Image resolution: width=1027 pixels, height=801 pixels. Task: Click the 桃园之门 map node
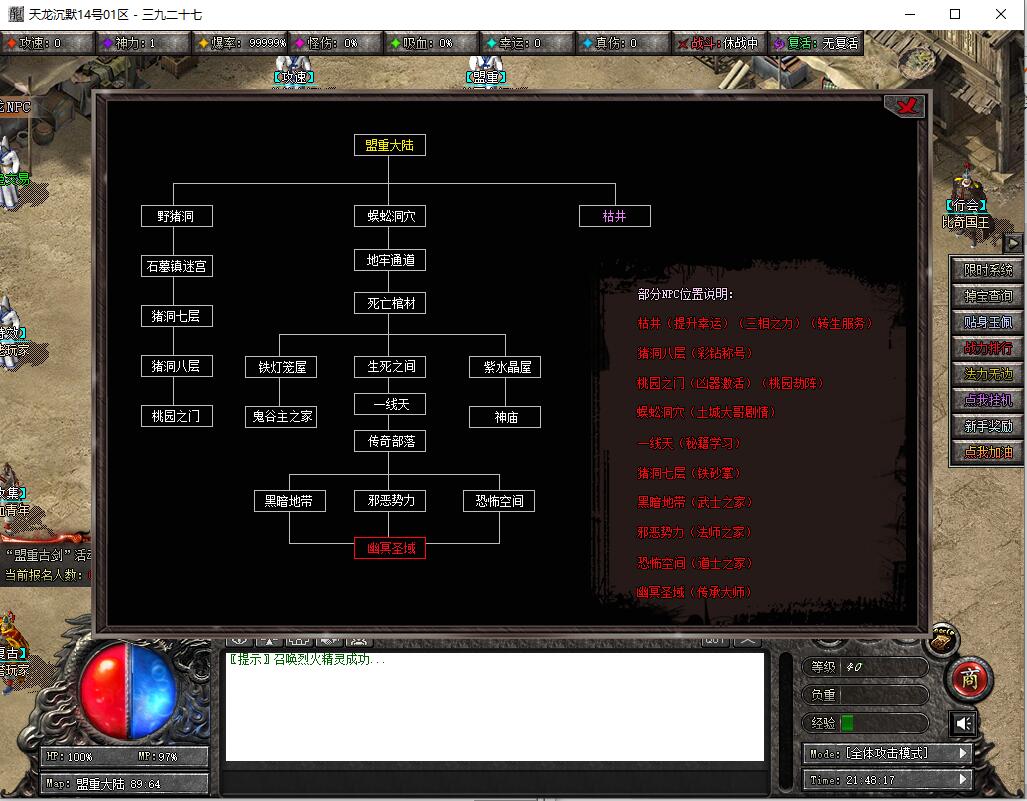tap(177, 416)
